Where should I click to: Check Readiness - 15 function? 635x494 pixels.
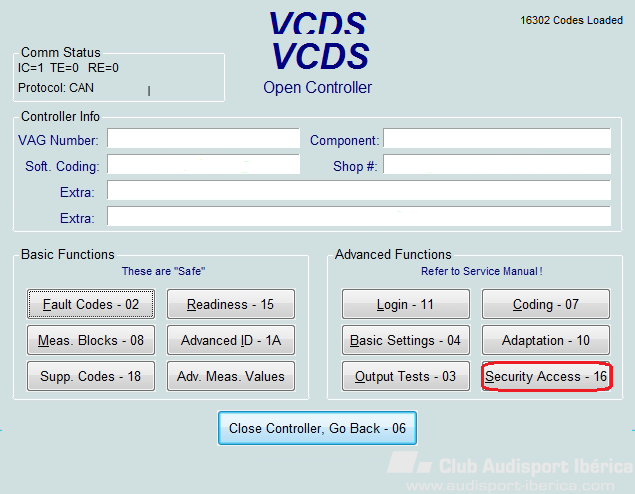231,304
